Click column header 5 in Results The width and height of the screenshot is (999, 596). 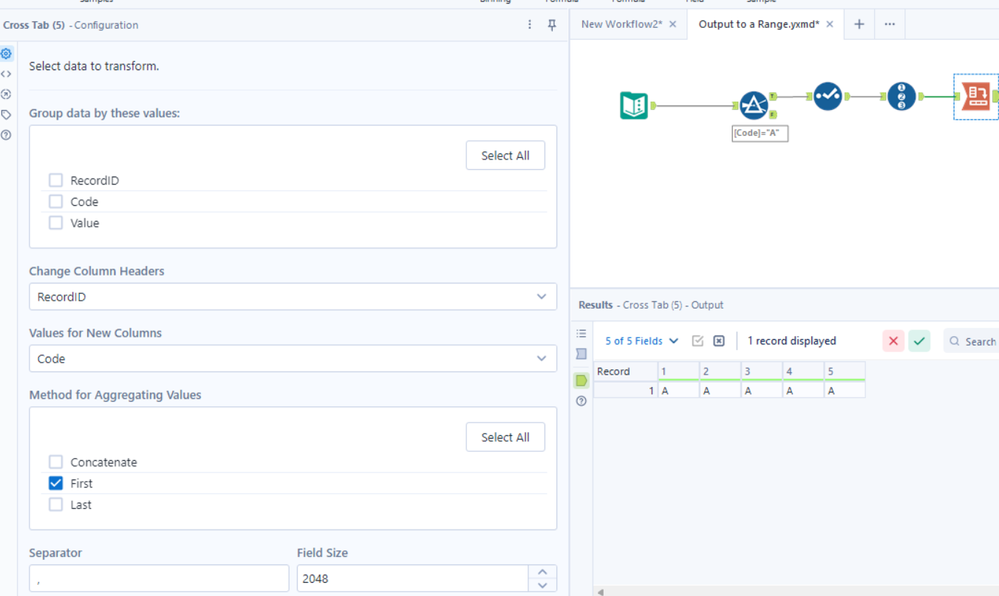click(x=845, y=371)
